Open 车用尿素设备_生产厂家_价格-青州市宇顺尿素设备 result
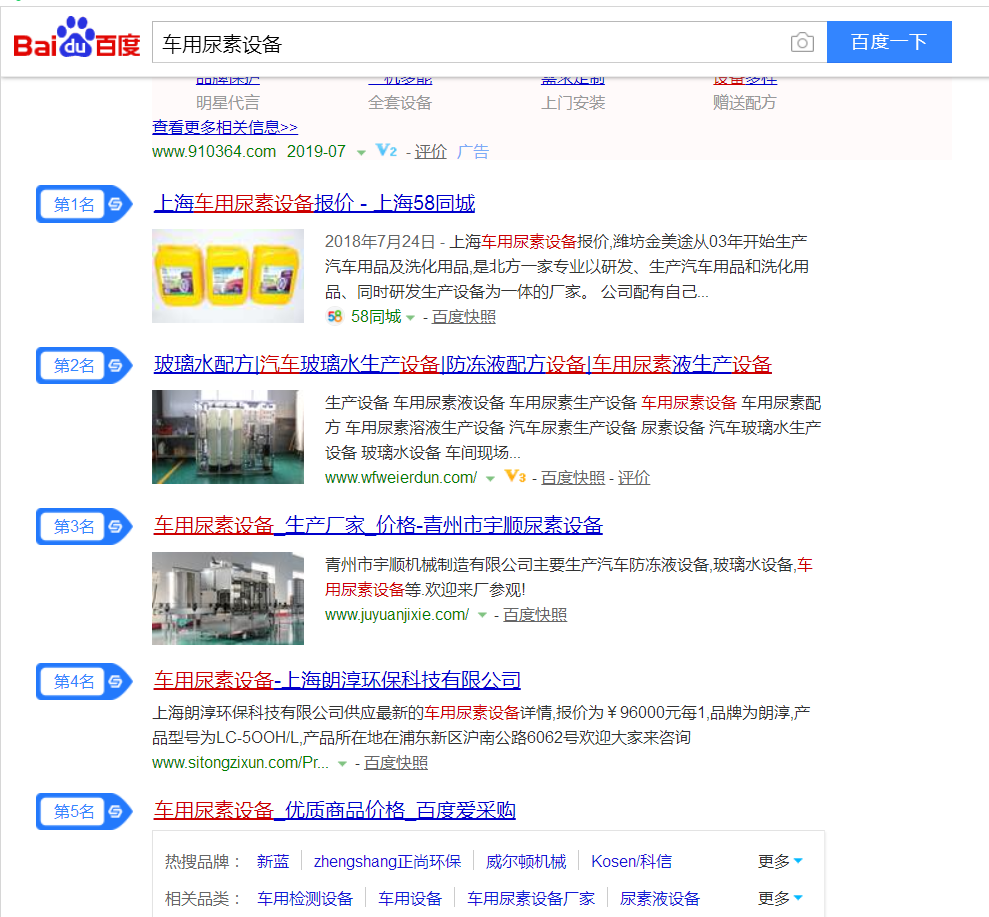This screenshot has width=989, height=917. pos(378,525)
